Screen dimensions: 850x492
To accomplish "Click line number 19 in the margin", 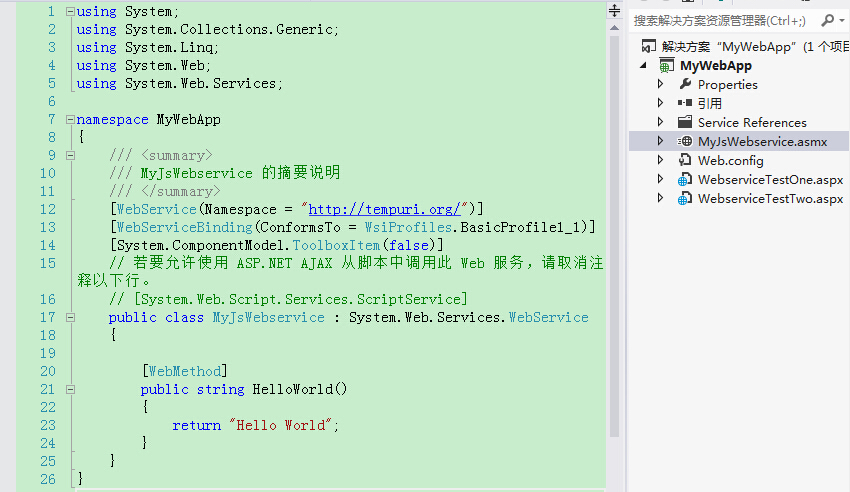I will [x=48, y=353].
